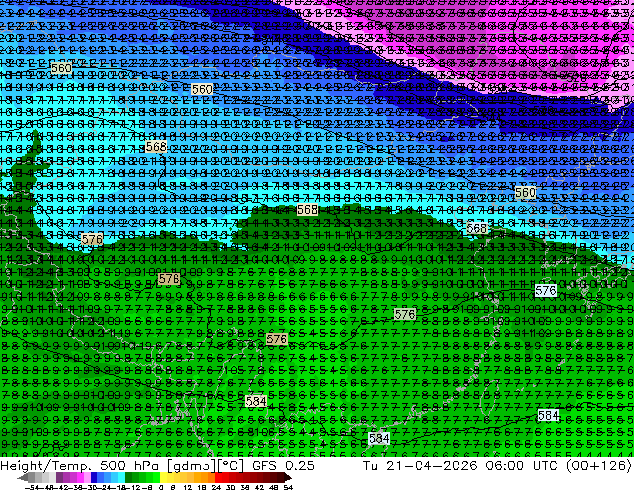Click the '06:00 UTC' time label

pos(524,466)
